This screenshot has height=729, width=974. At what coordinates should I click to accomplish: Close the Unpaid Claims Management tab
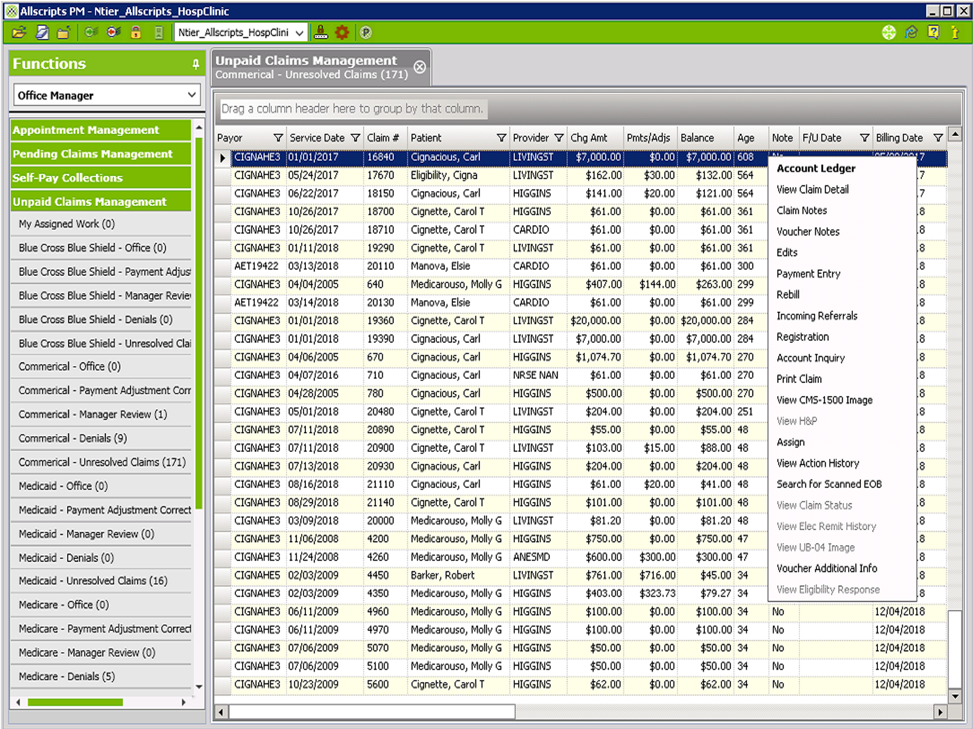point(420,67)
